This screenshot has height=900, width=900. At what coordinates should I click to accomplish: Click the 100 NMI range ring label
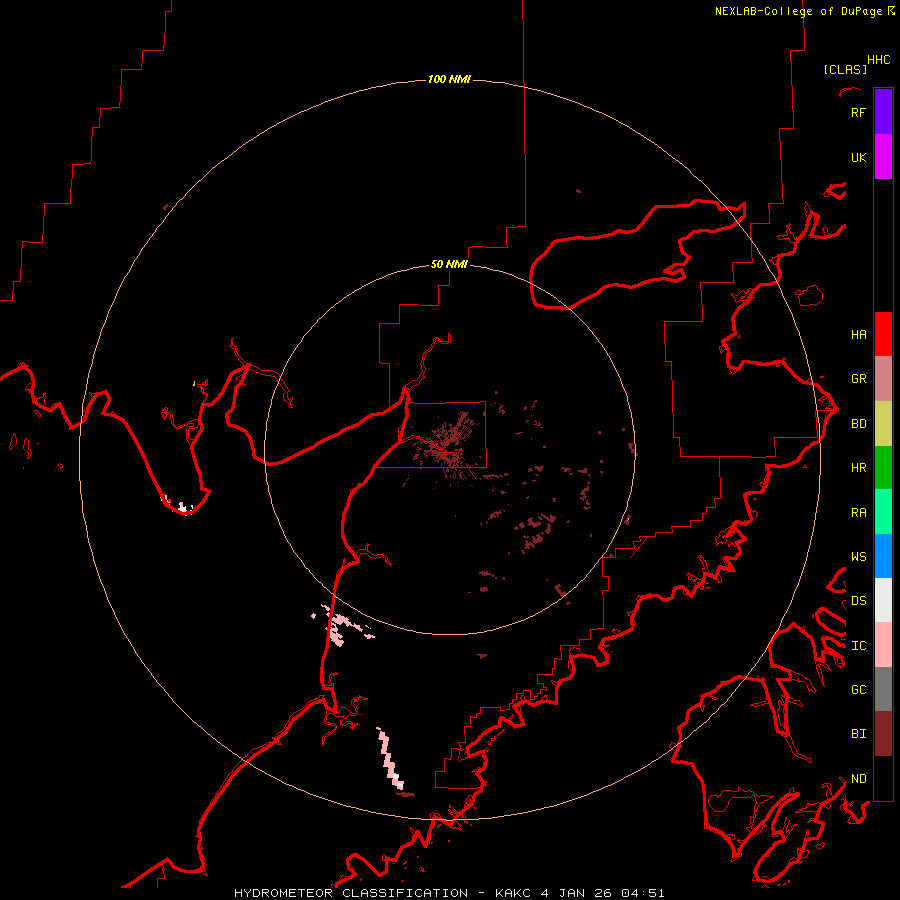[449, 79]
